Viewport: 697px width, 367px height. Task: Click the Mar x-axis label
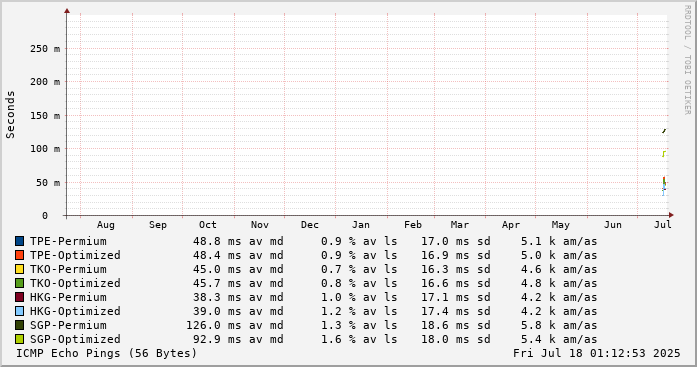460,225
